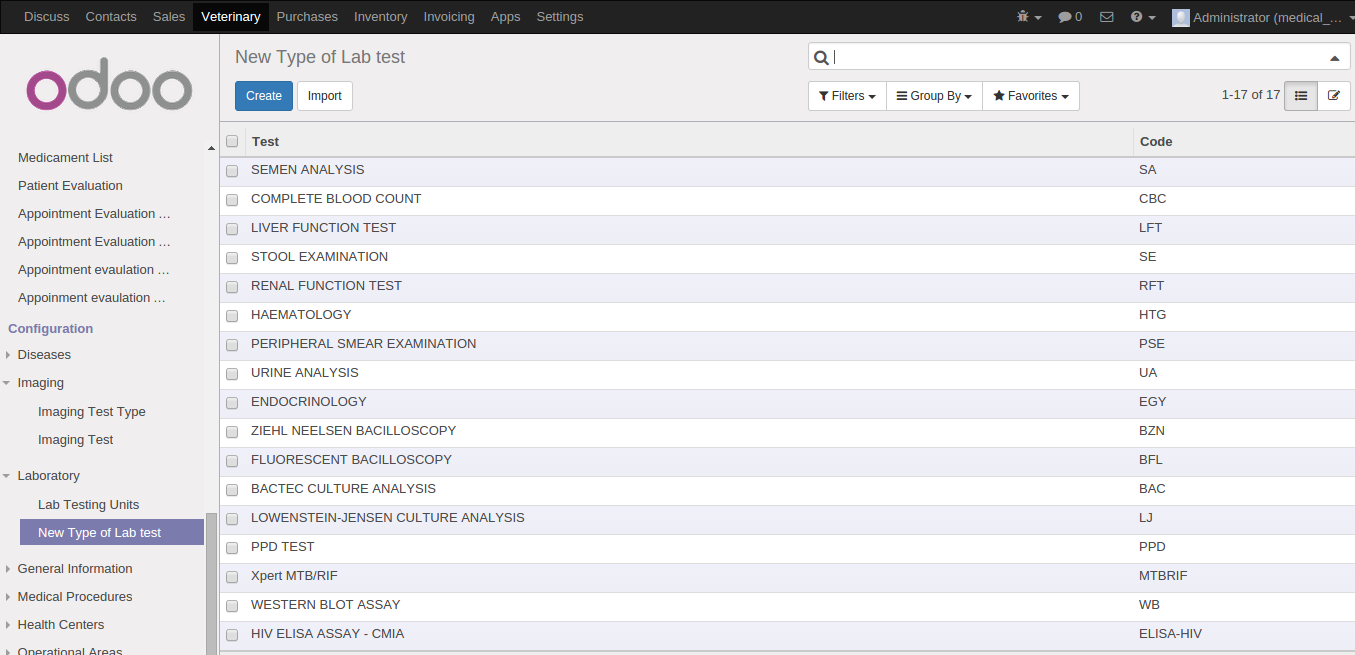Open the conversations chat bubble icon

pos(1069,17)
